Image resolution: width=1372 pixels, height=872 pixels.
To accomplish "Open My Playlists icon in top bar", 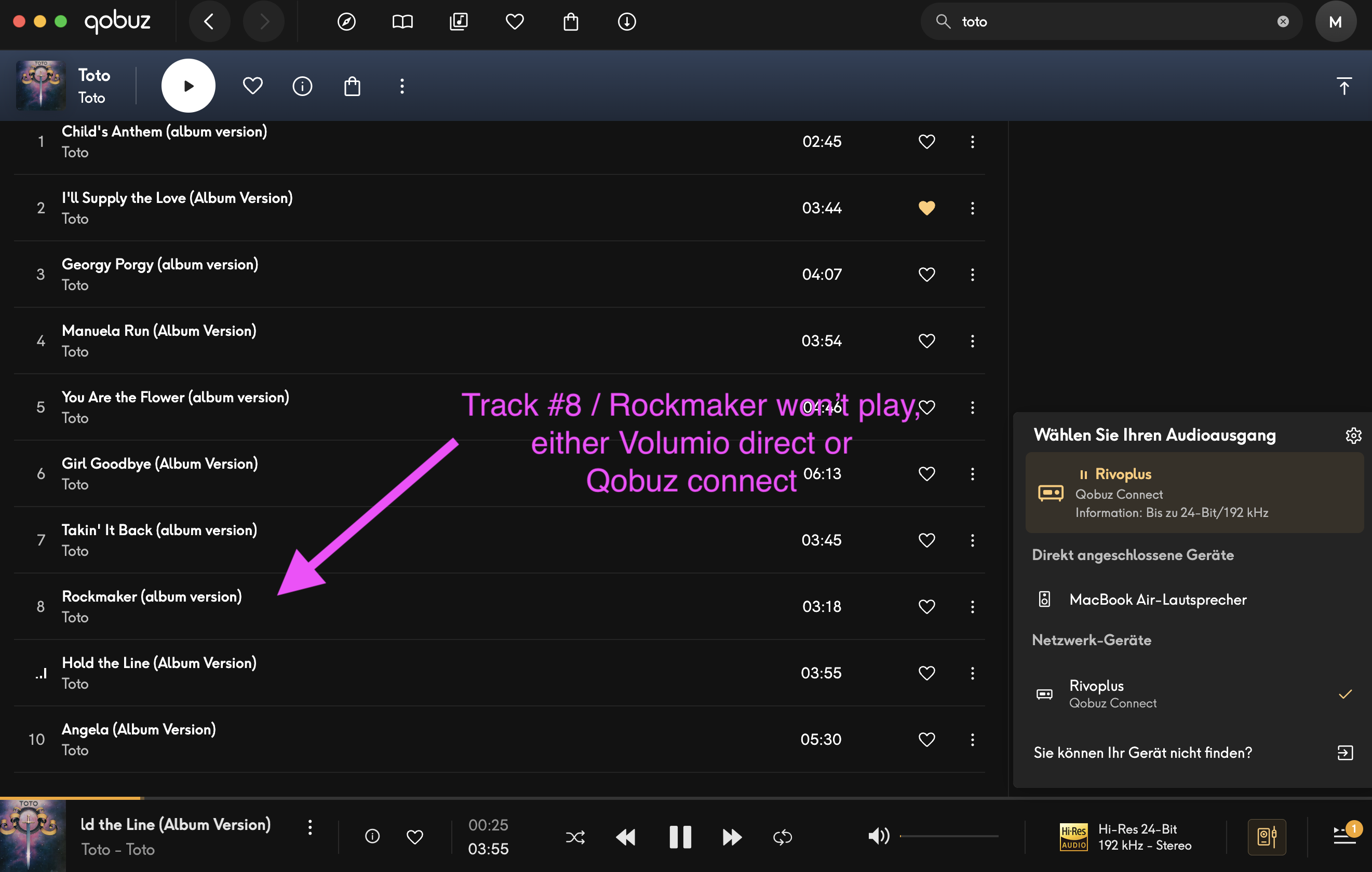I will coord(458,22).
